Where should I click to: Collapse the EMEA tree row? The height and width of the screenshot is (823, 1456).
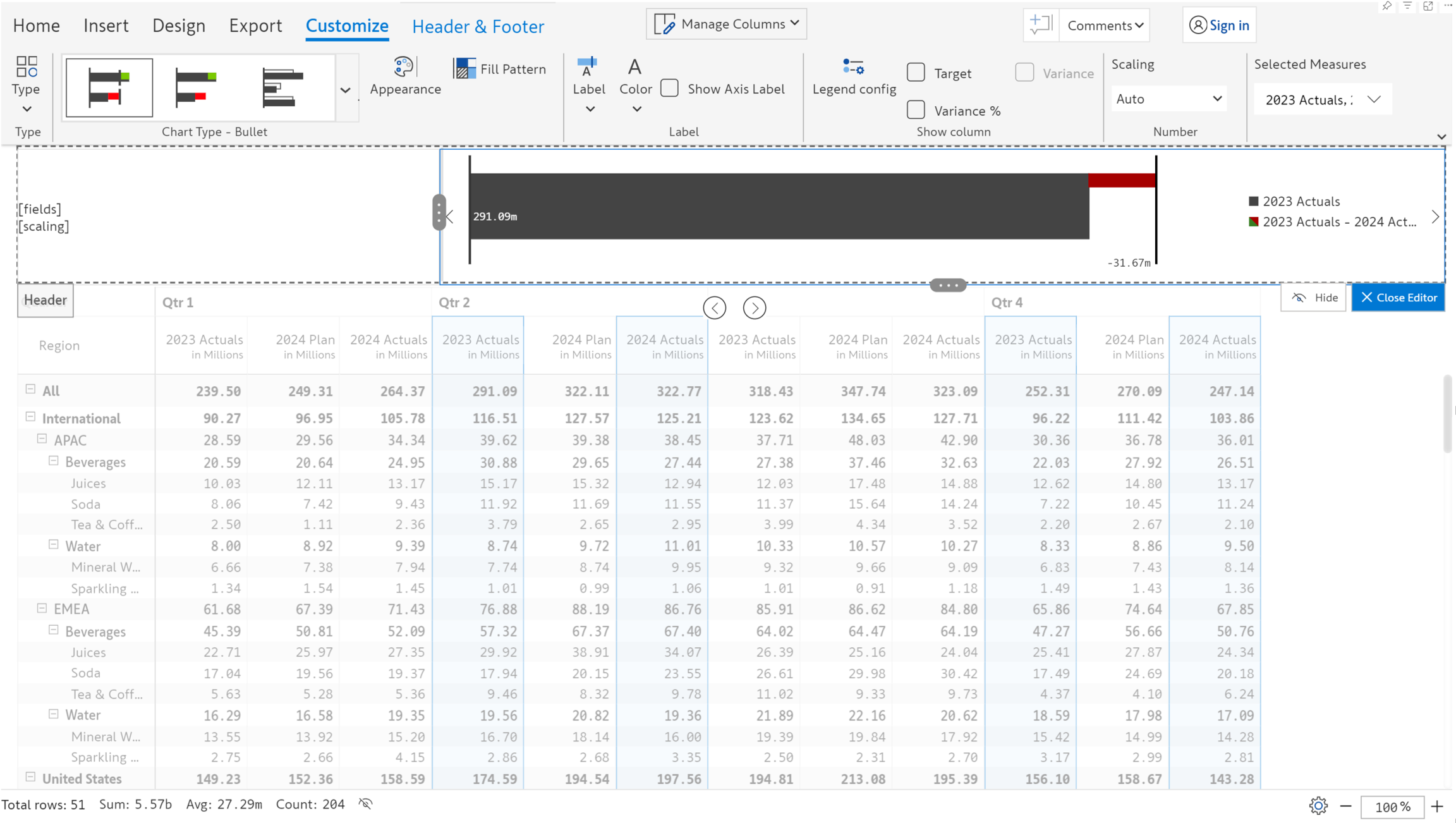42,608
